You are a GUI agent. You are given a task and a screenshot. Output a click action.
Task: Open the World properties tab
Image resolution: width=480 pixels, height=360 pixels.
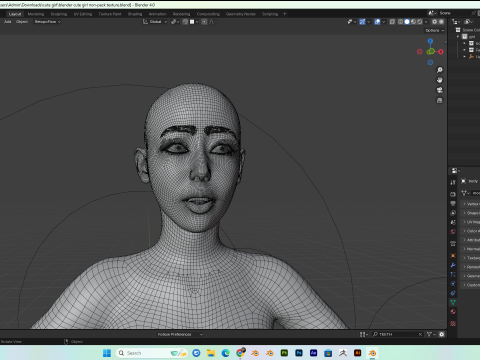click(x=453, y=231)
